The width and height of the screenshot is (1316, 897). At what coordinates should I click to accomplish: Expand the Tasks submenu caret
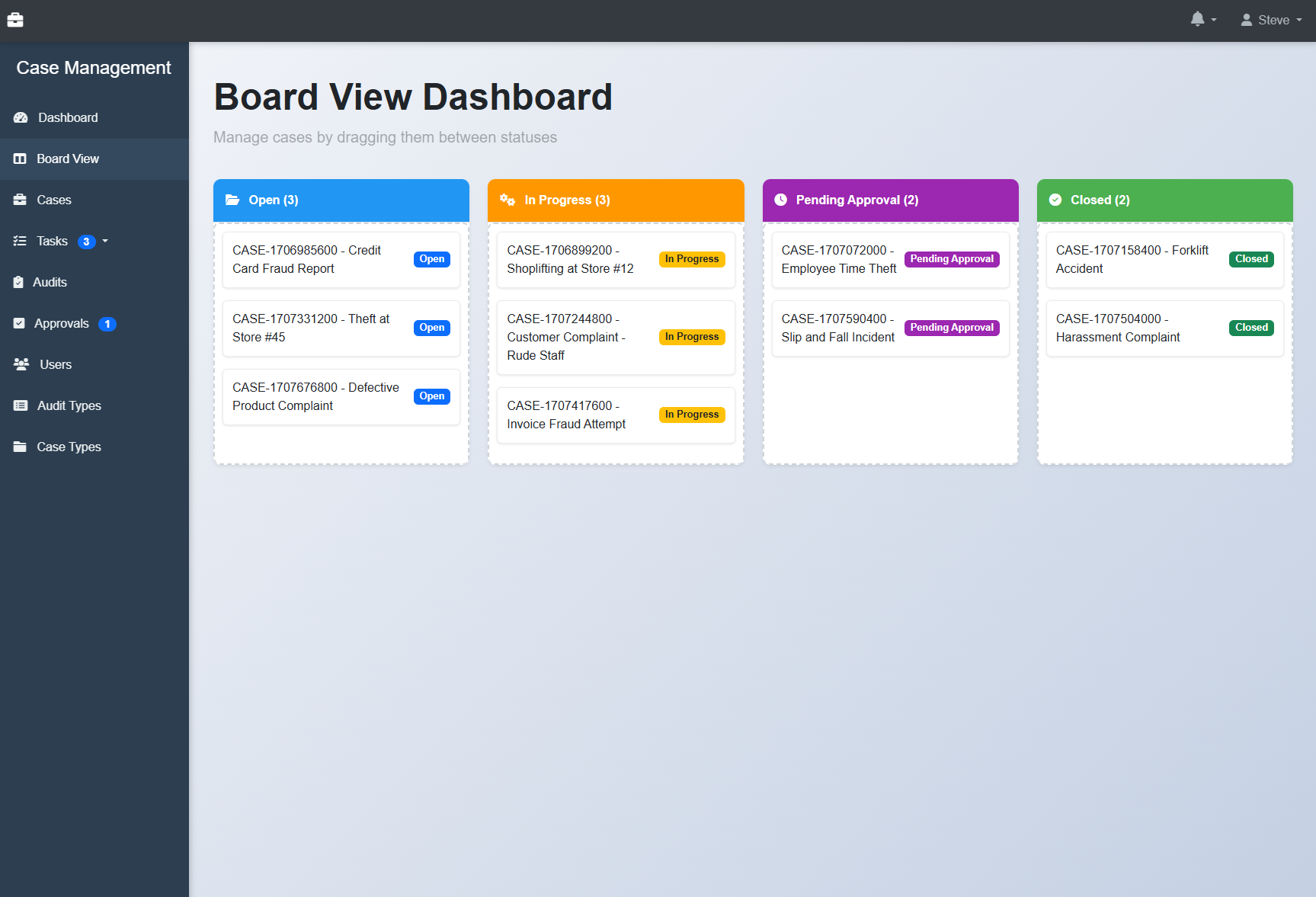click(x=105, y=241)
